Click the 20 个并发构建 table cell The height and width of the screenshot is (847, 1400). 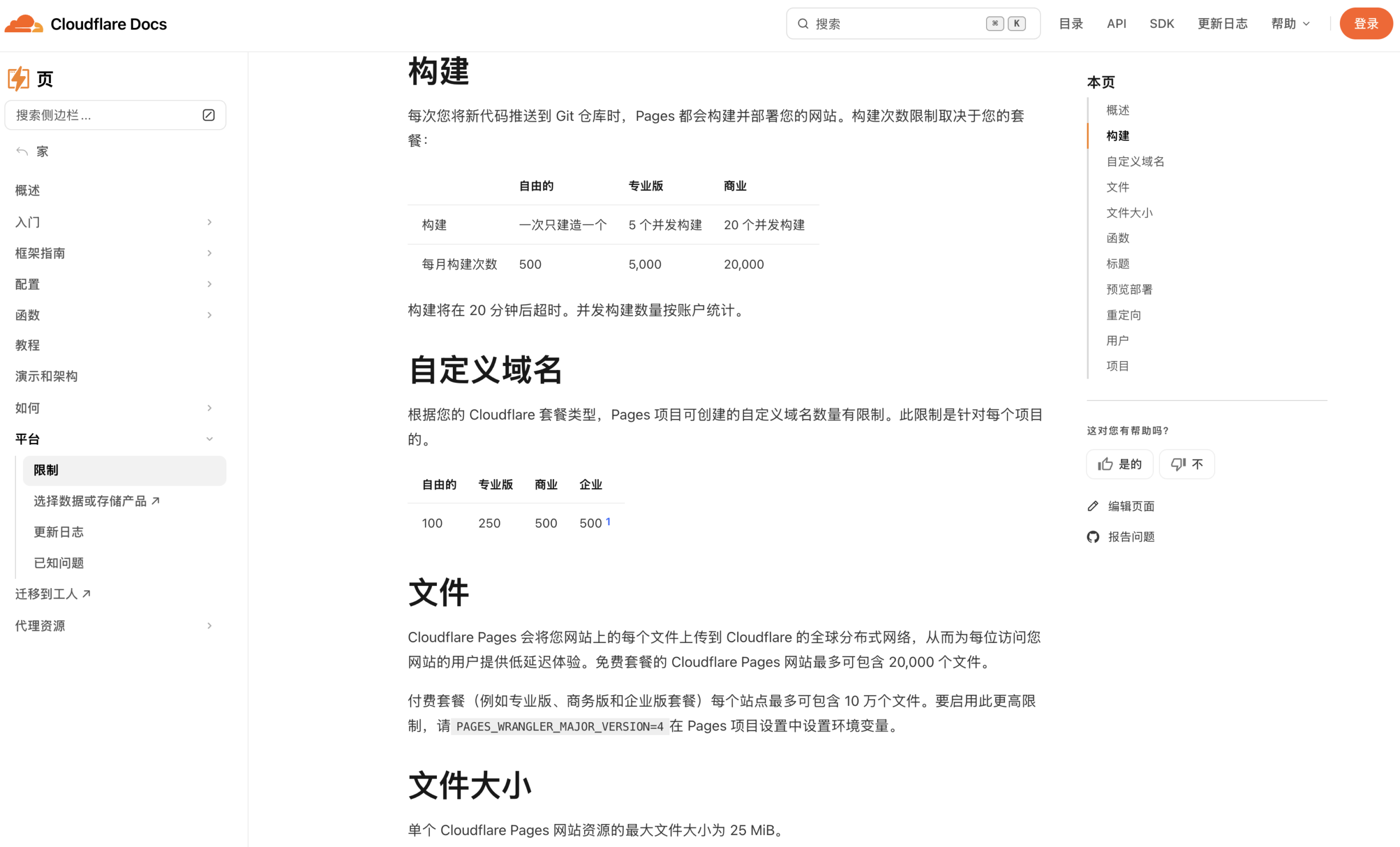[764, 225]
